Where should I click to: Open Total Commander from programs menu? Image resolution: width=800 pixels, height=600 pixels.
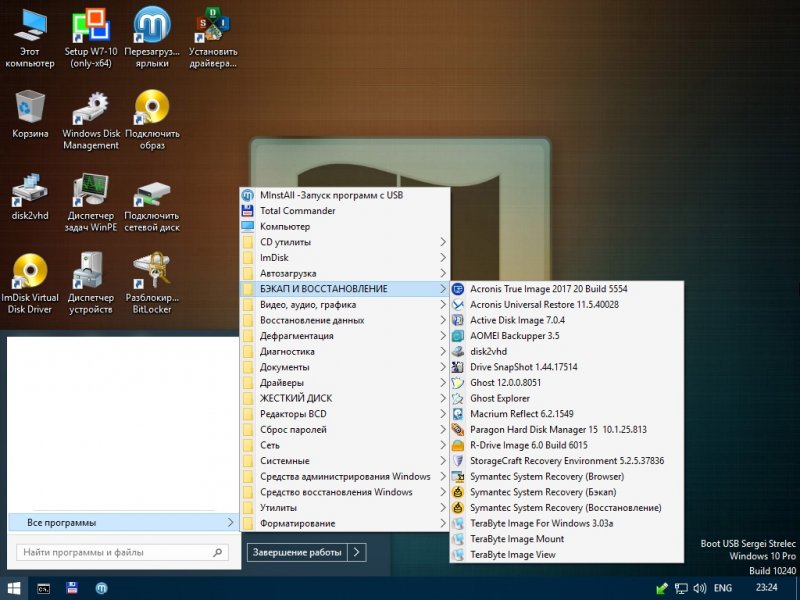click(297, 211)
